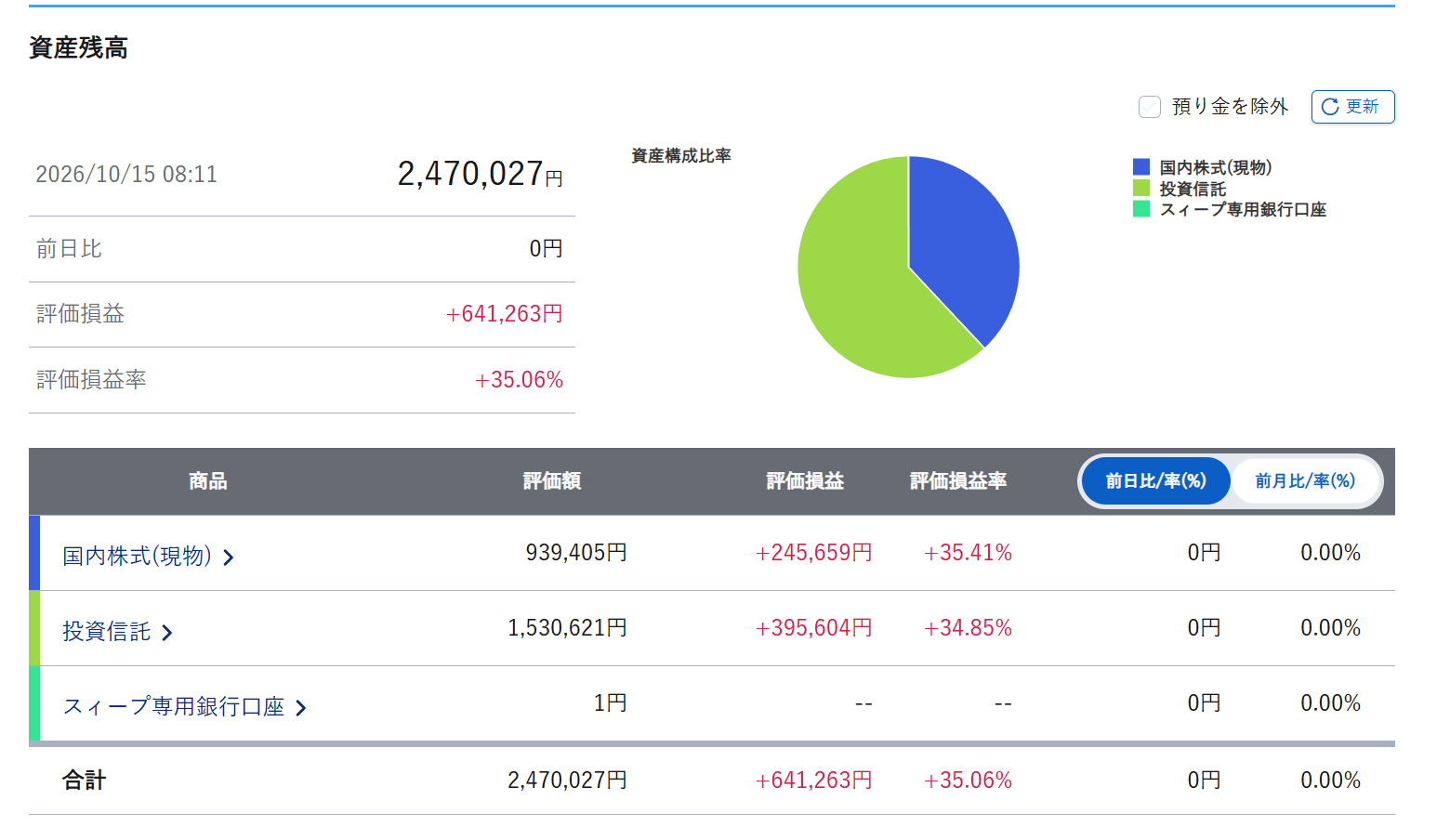Click +35.41% in the 国内株式 row
Image resolution: width=1450 pixels, height=840 pixels.
968,553
